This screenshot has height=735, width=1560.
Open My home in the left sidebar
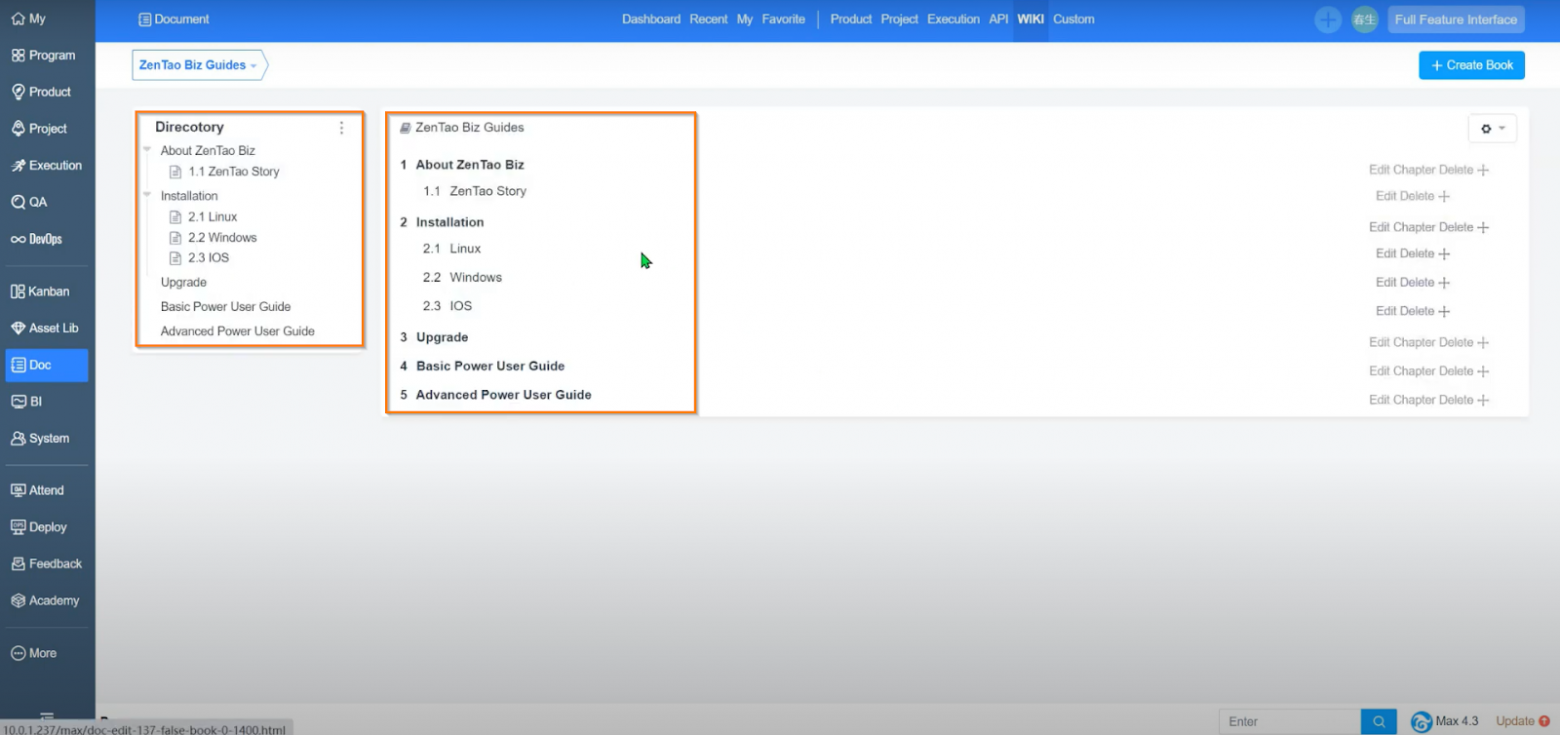click(x=29, y=18)
